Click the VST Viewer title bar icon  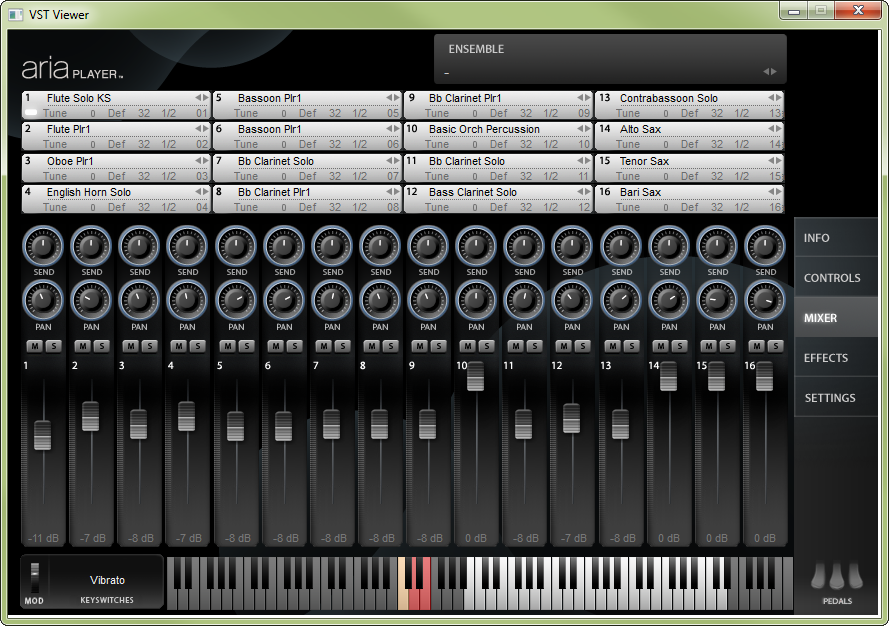[16, 15]
